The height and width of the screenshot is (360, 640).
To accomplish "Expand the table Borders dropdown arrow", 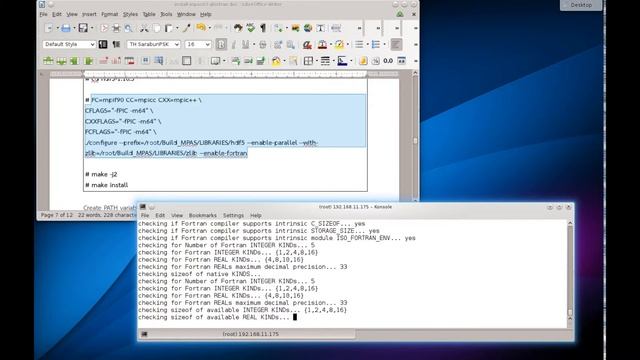I will pyautogui.click(x=316, y=61).
